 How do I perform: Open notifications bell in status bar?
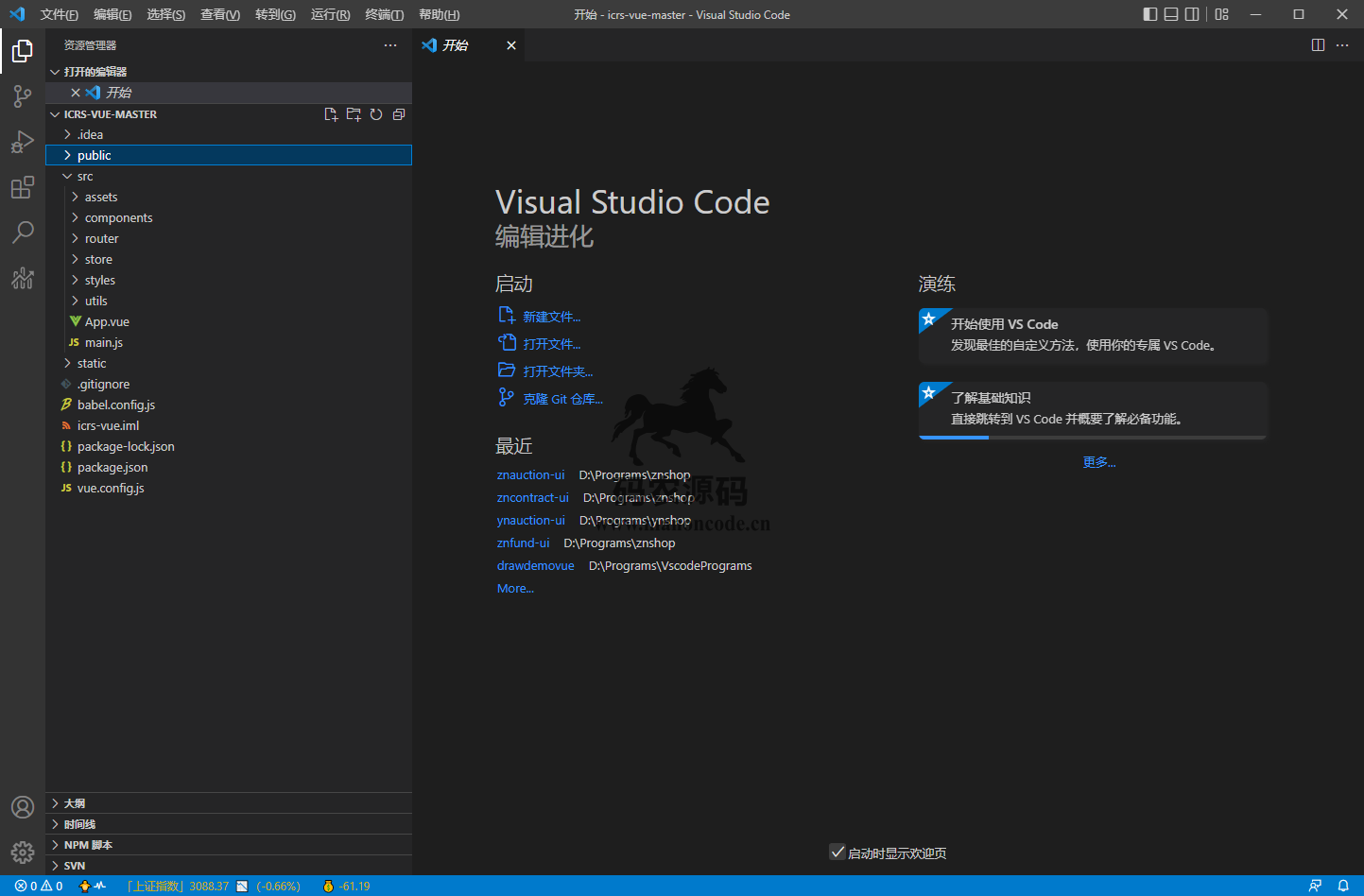point(1343,887)
